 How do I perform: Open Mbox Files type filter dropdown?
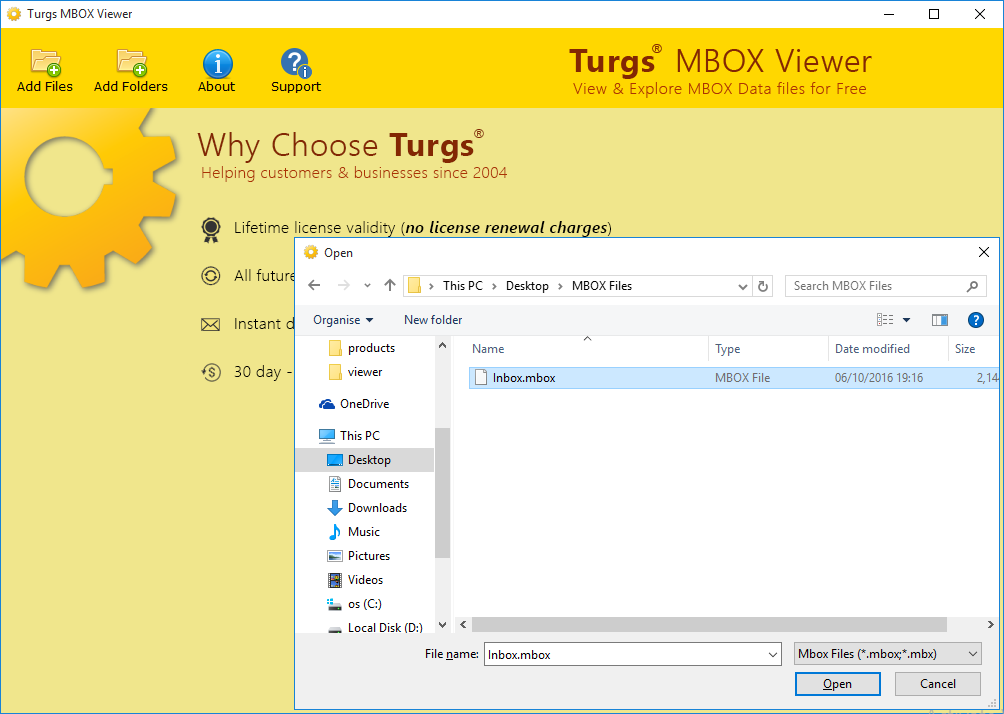pyautogui.click(x=887, y=654)
